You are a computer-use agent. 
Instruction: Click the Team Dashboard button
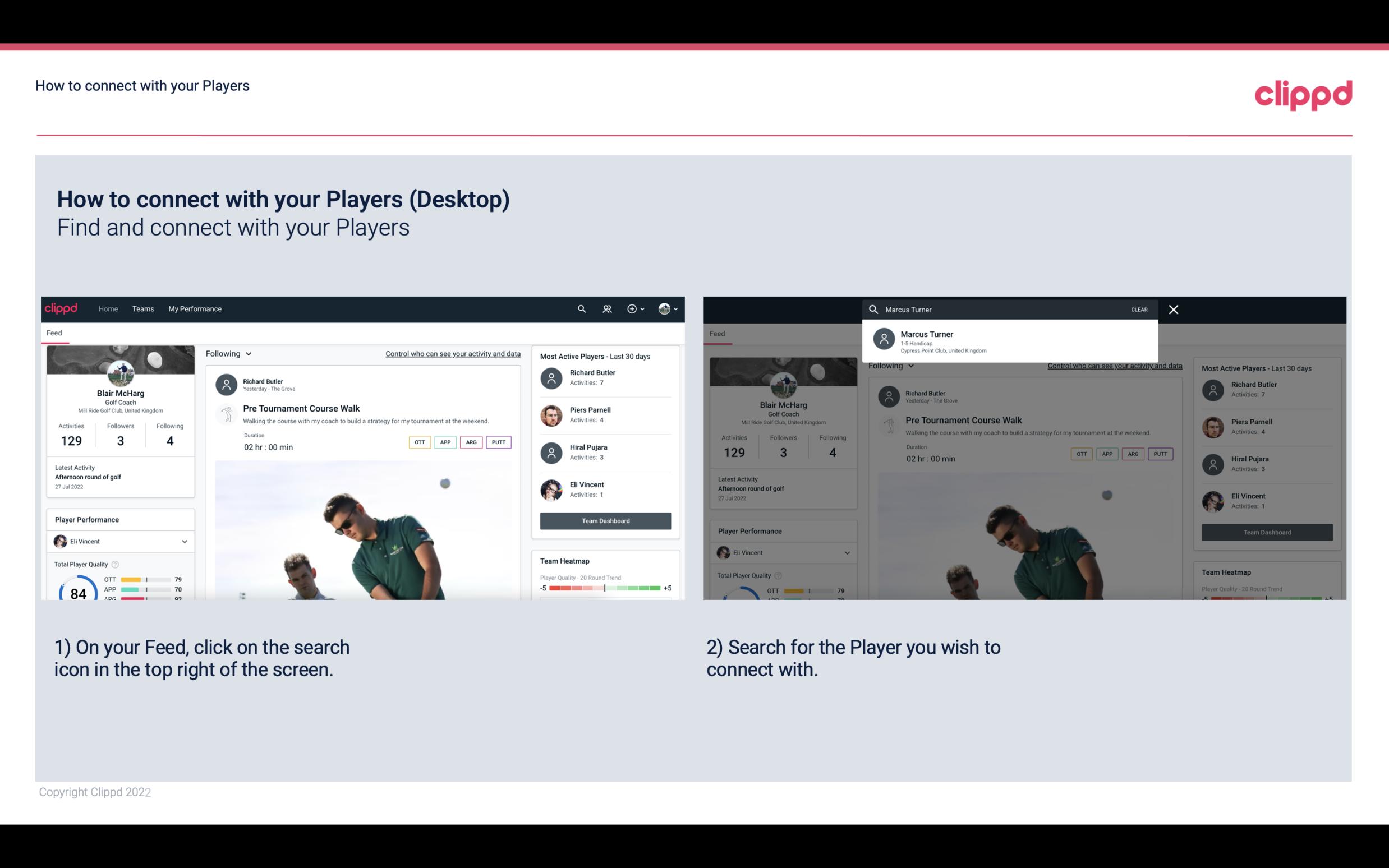coord(605,520)
